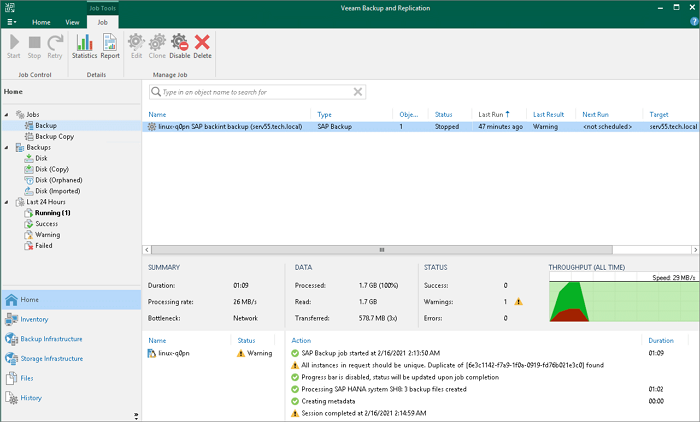Click the Disable job icon

(180, 46)
